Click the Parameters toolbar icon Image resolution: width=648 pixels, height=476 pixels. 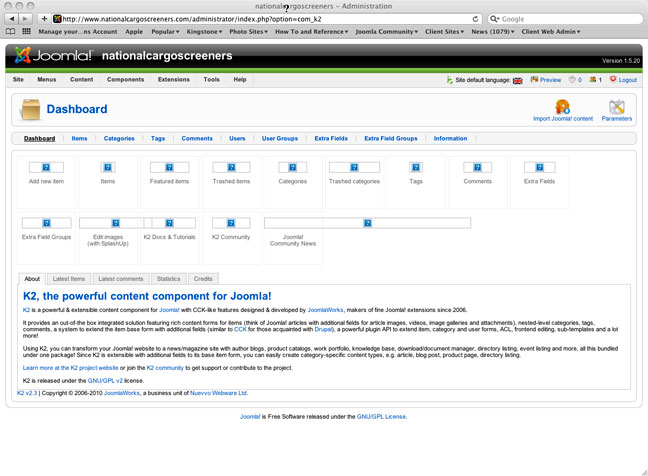(x=617, y=110)
